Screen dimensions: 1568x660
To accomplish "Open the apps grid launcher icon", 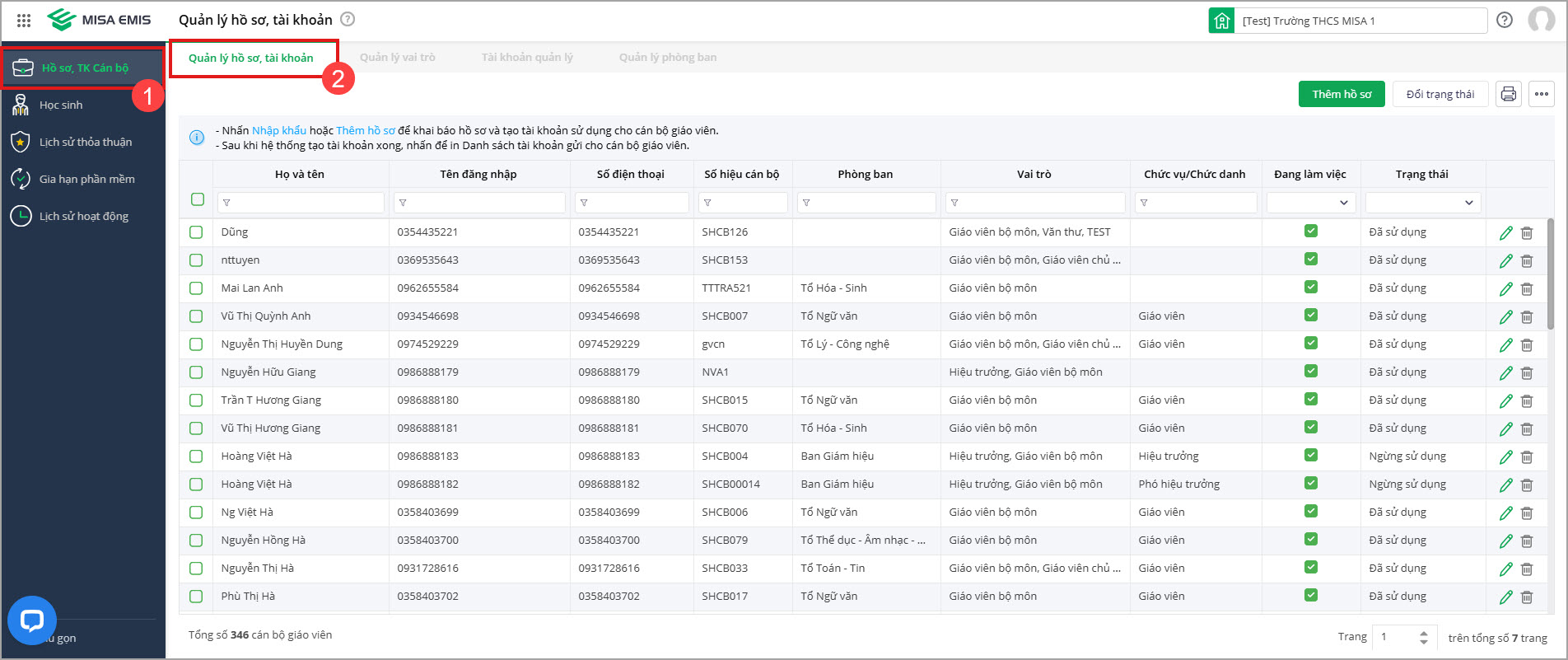I will (x=24, y=20).
